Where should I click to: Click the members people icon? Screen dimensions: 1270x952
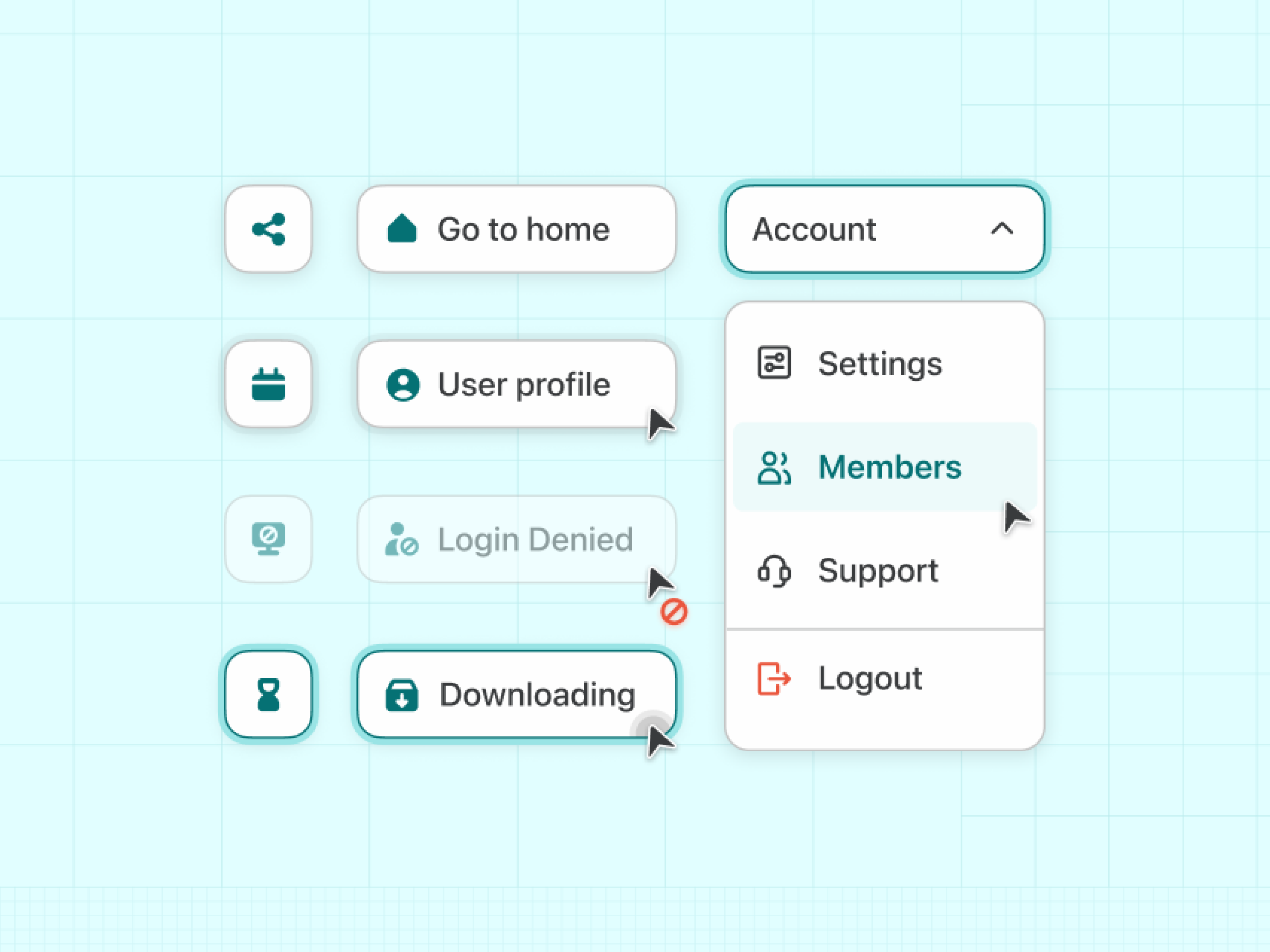pyautogui.click(x=775, y=468)
